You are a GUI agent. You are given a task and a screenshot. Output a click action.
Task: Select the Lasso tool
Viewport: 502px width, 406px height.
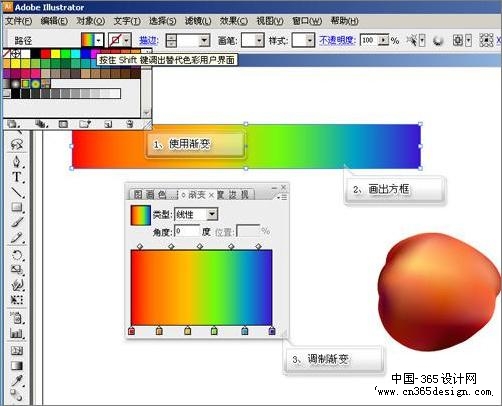(17, 144)
